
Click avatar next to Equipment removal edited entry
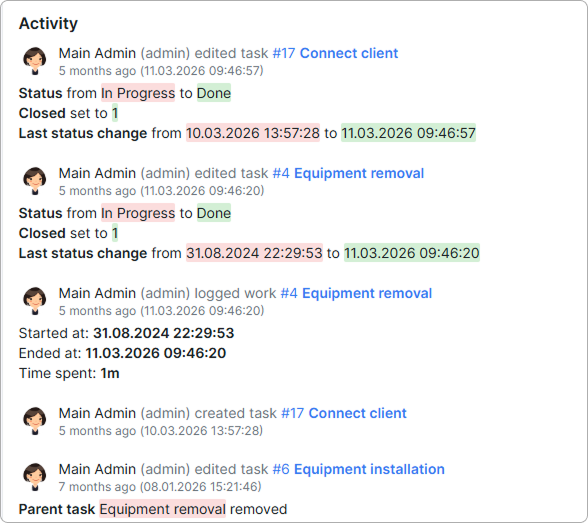pos(35,181)
